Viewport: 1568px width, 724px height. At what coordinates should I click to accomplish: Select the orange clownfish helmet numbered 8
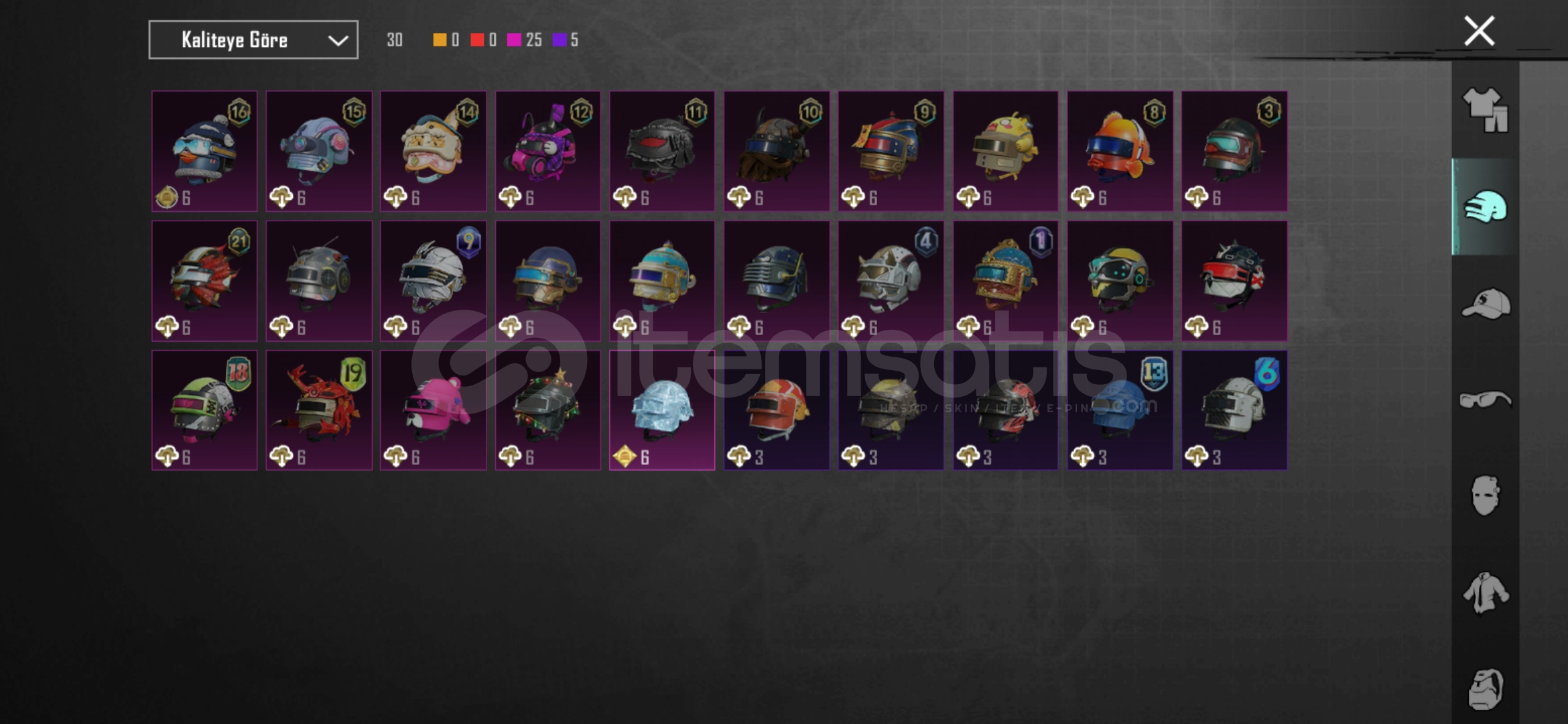(x=1120, y=152)
